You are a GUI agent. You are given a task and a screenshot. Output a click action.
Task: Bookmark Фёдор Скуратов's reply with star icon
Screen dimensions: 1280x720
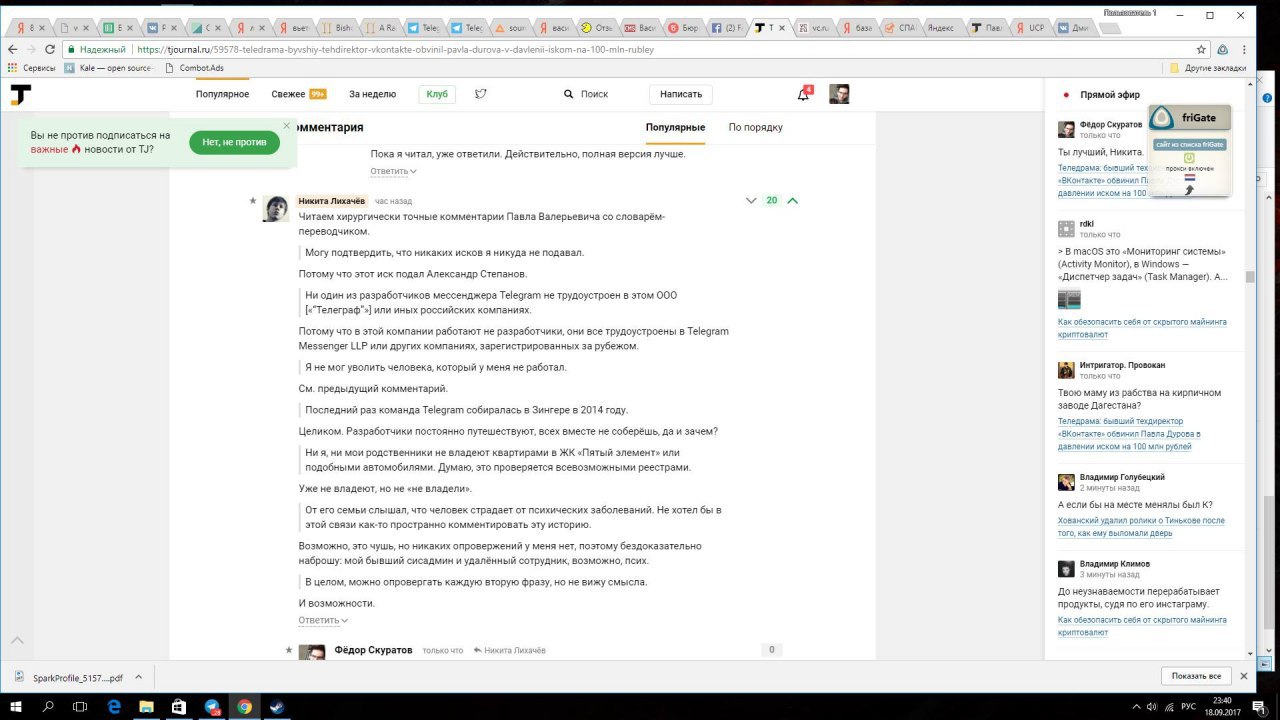pos(289,650)
